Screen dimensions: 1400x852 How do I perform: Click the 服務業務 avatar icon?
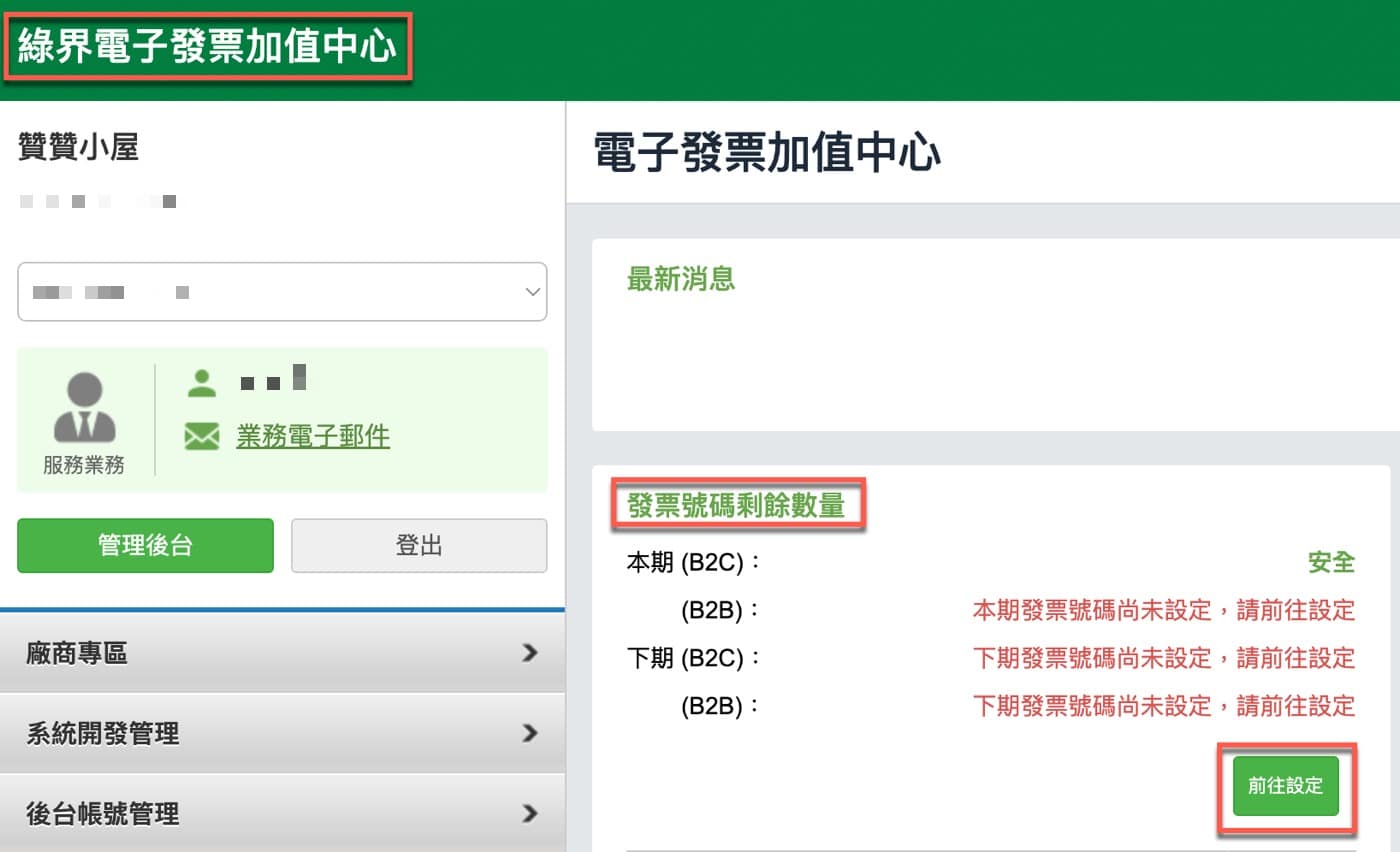click(84, 408)
